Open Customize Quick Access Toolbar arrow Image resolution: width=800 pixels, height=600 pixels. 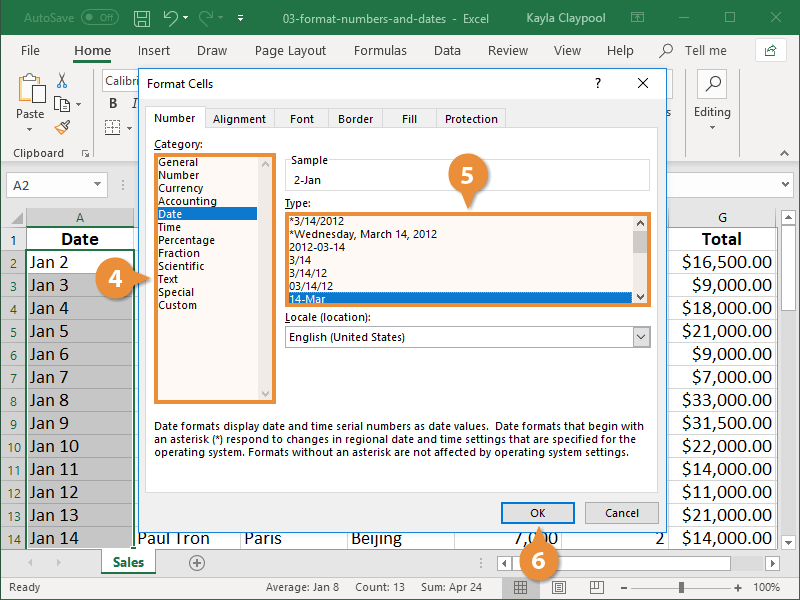click(240, 18)
